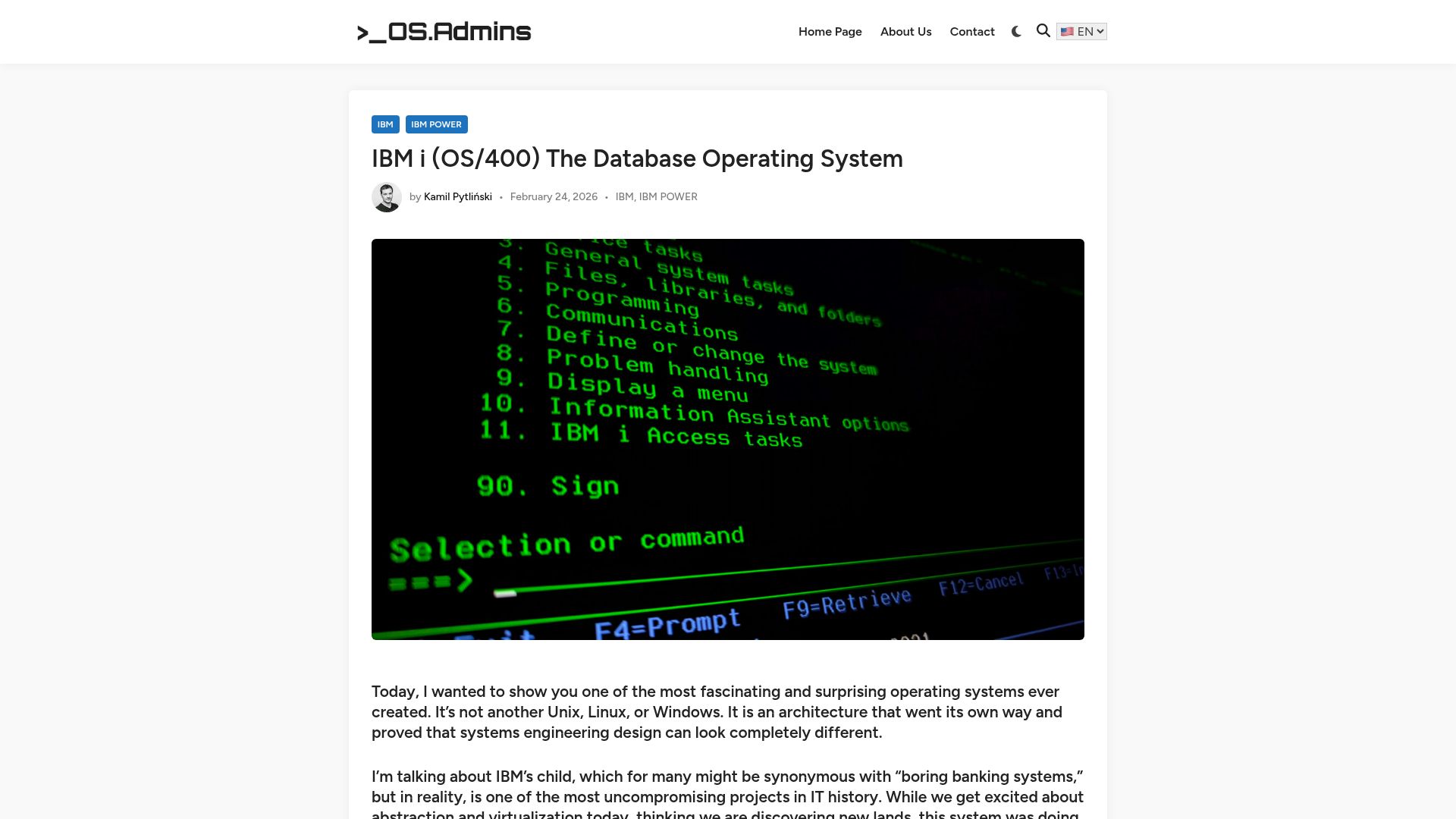Viewport: 1456px width, 819px height.
Task: Open the EN language dropdown
Action: [1081, 31]
